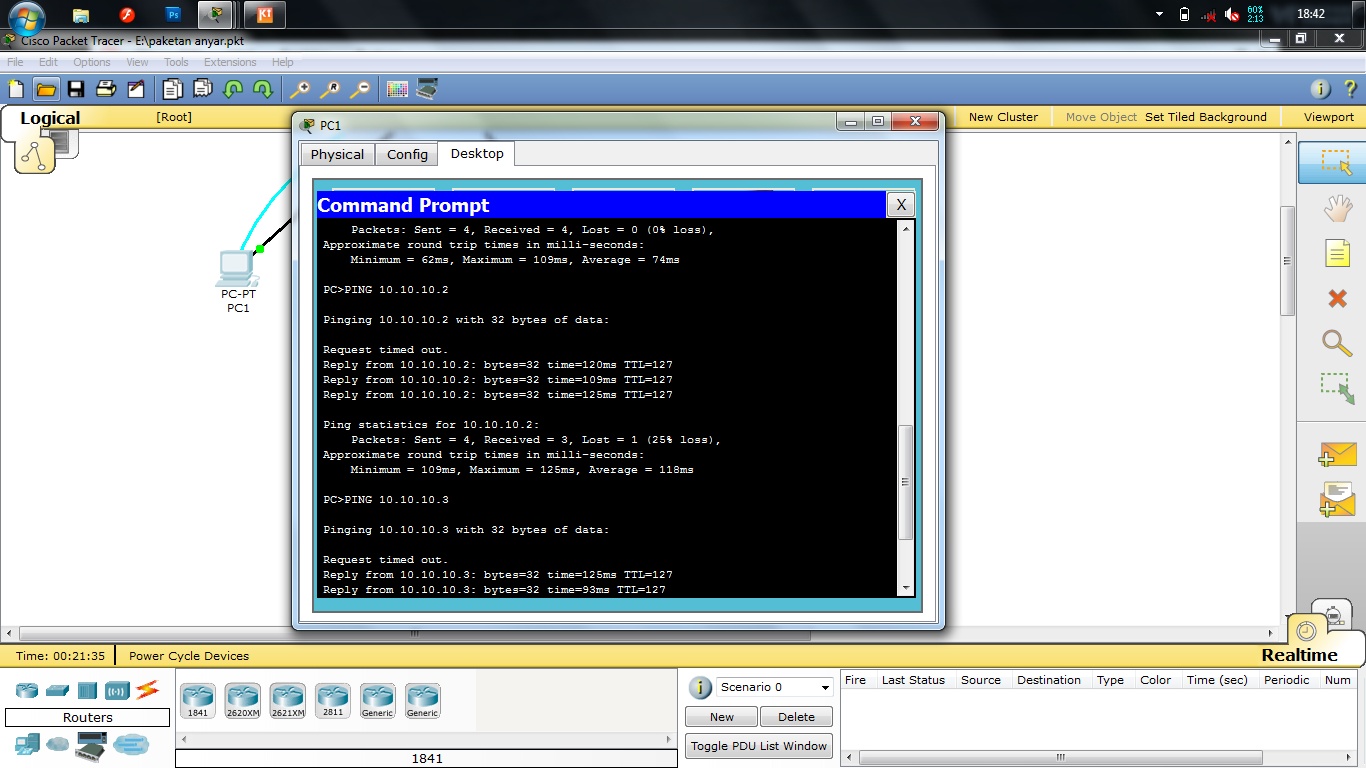The height and width of the screenshot is (768, 1366).
Task: Pick the 2621XM router model
Action: (x=287, y=701)
